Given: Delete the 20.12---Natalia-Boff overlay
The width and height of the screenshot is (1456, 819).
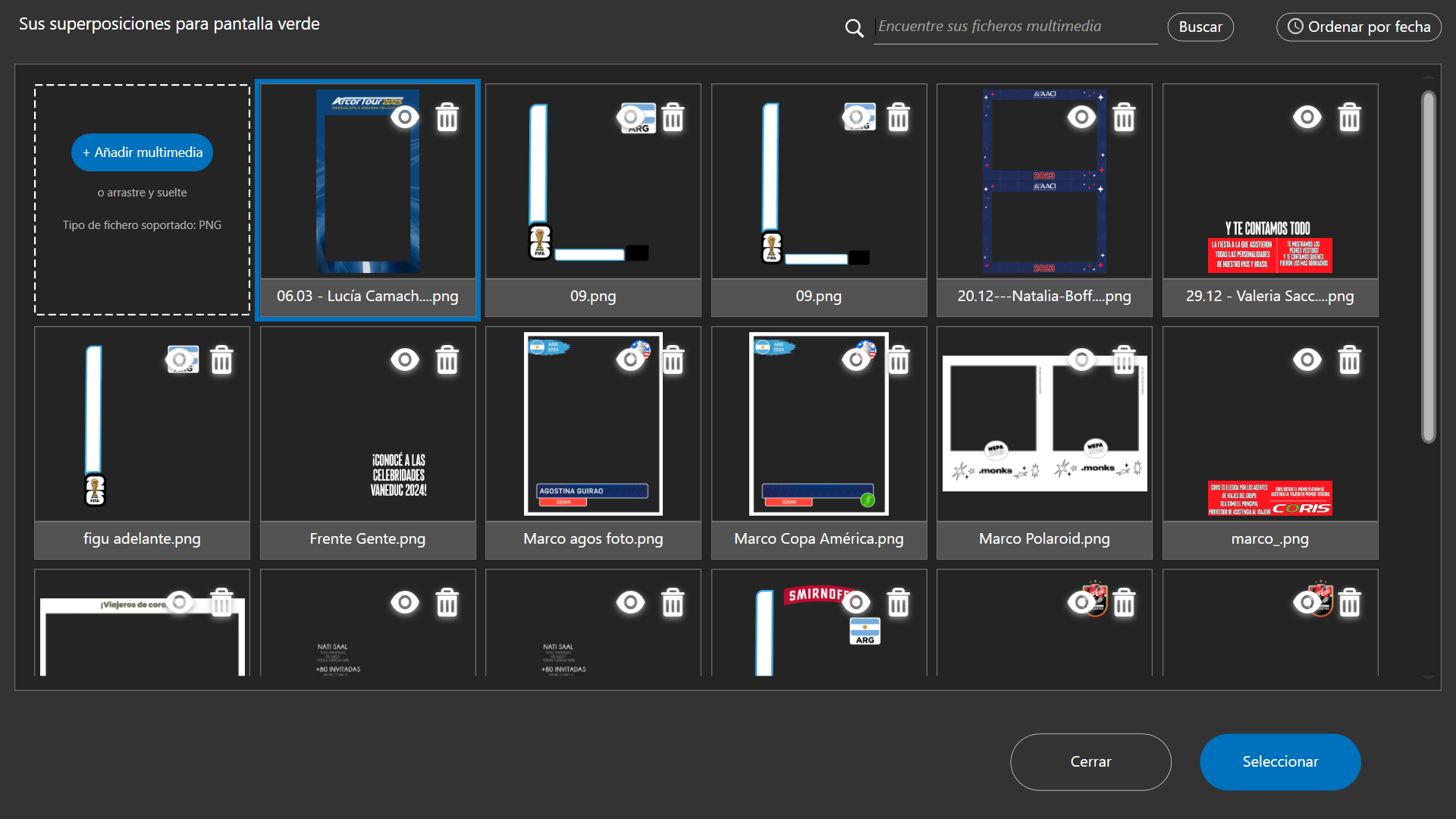Looking at the screenshot, I should click(1124, 118).
